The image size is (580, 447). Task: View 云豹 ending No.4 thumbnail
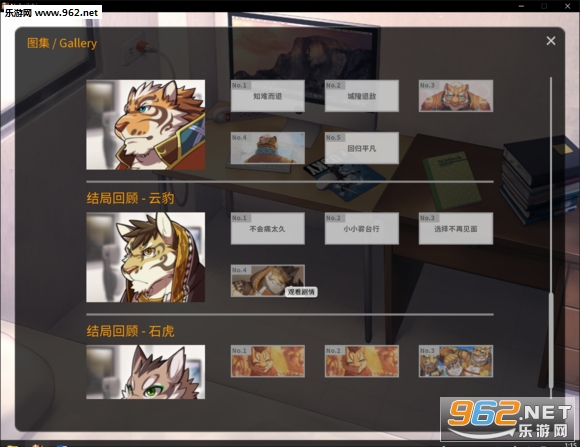[x=268, y=280]
